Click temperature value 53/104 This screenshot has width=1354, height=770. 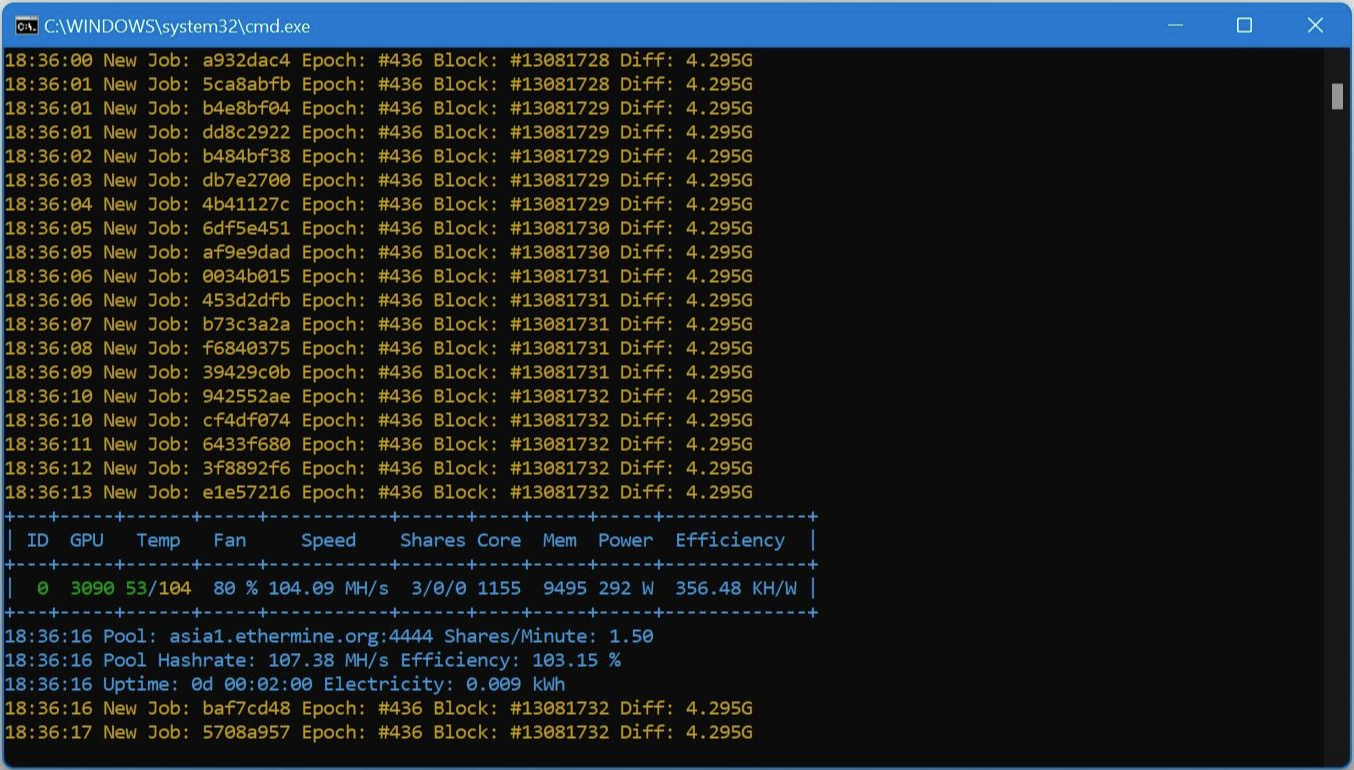pos(158,588)
